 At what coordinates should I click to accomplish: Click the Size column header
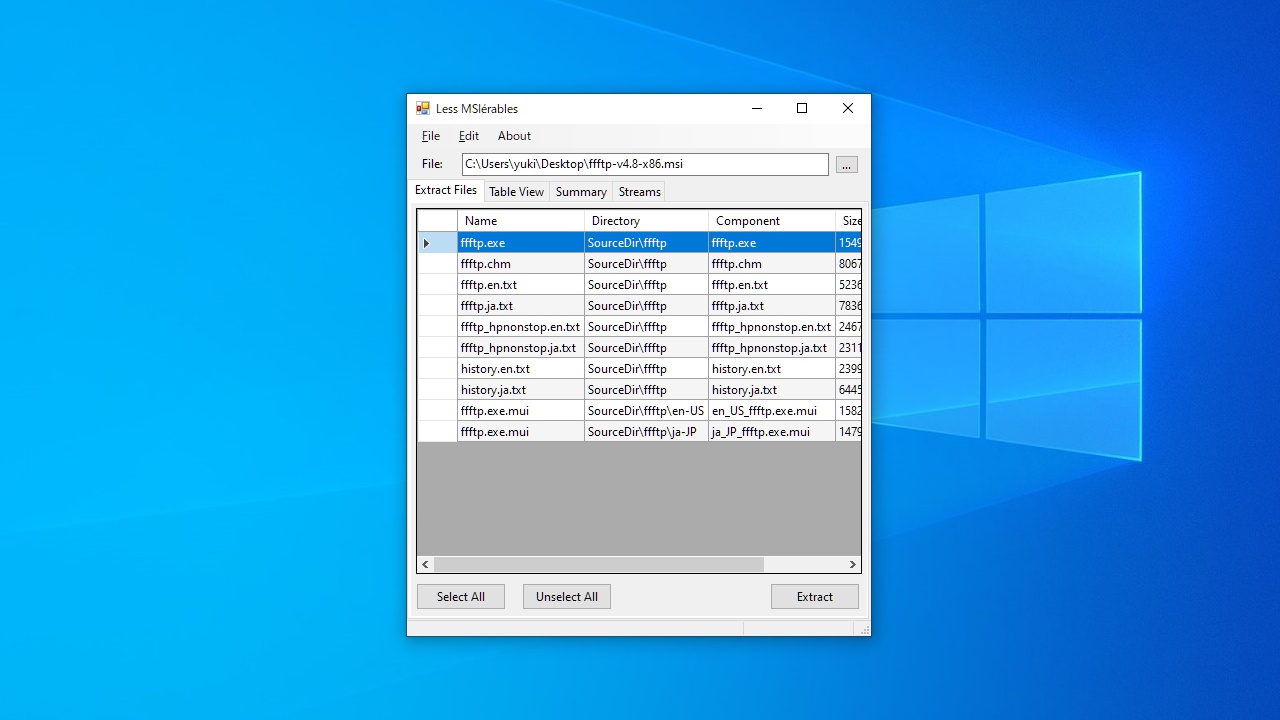849,221
